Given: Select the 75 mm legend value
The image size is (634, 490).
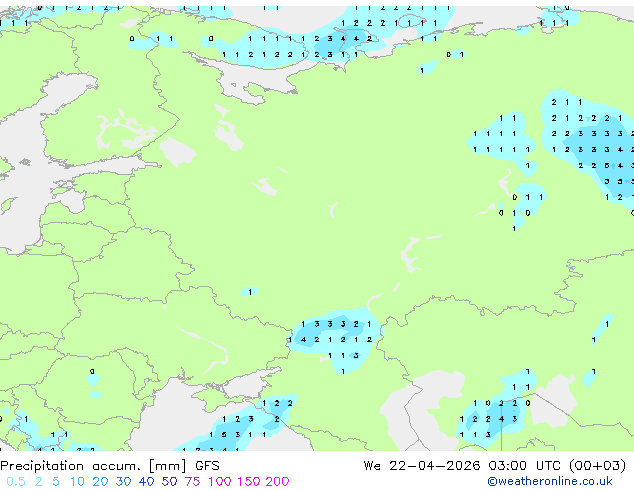Looking at the screenshot, I should [x=192, y=482].
